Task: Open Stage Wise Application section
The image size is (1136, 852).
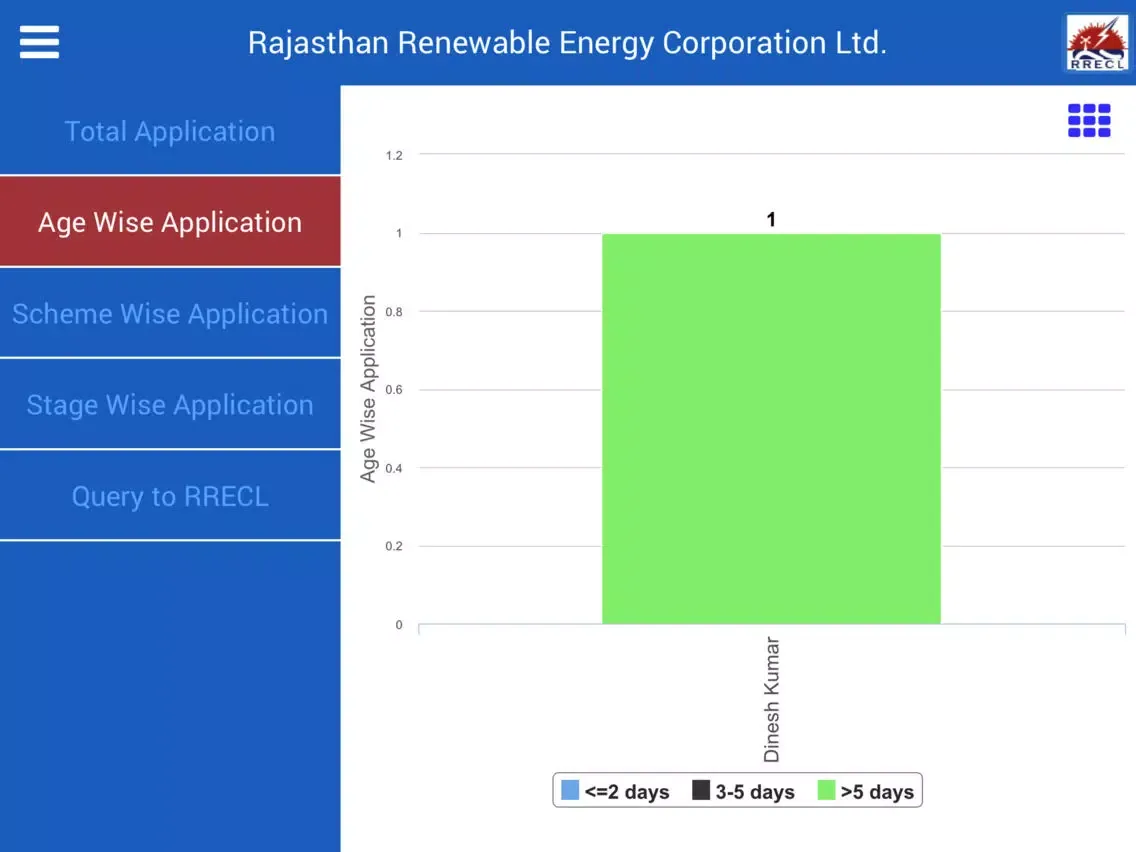Action: tap(170, 404)
